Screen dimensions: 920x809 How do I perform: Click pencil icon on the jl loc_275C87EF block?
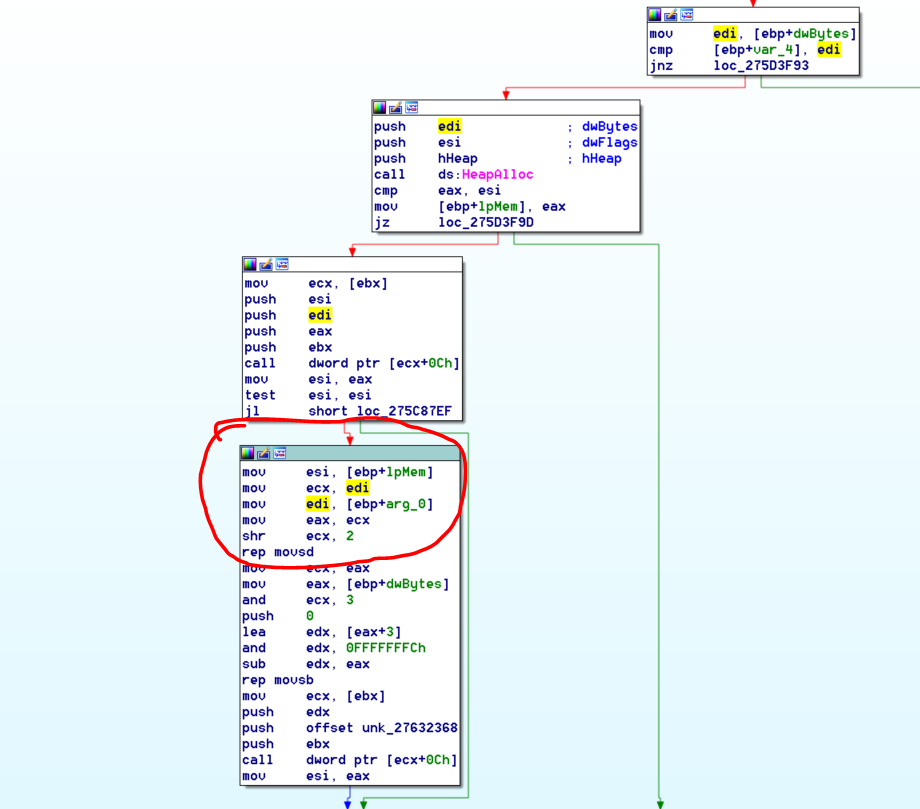(x=266, y=264)
